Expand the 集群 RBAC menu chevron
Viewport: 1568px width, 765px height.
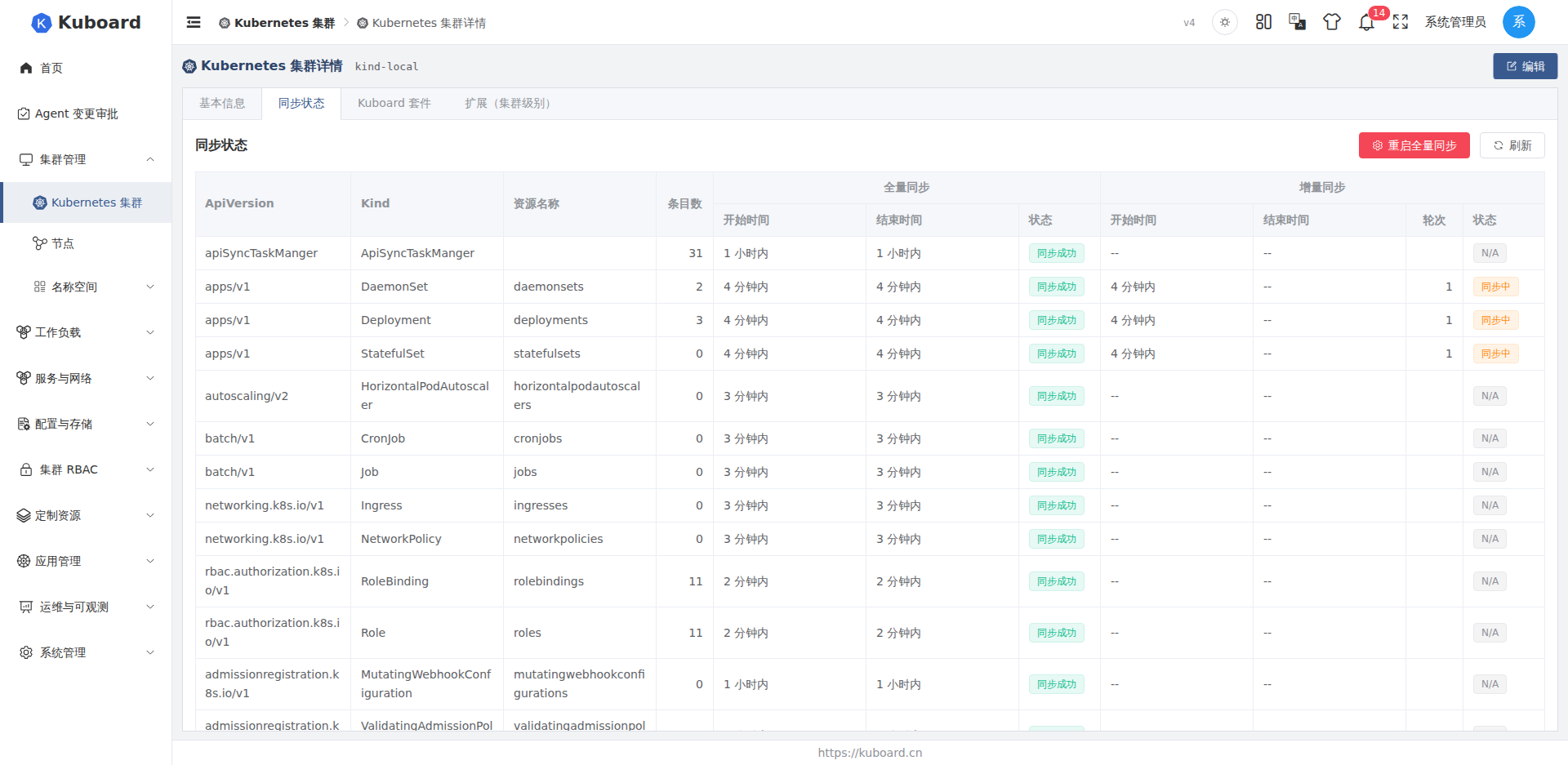tap(150, 469)
